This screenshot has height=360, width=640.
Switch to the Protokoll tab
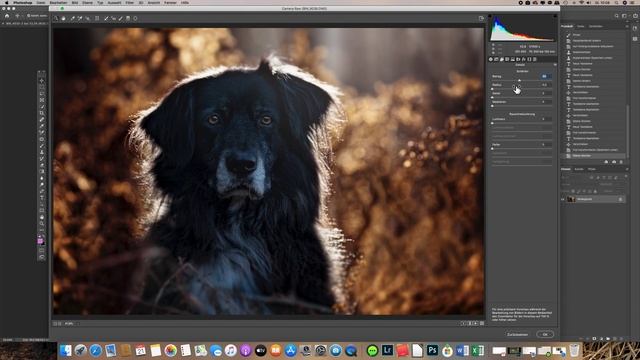coord(567,26)
